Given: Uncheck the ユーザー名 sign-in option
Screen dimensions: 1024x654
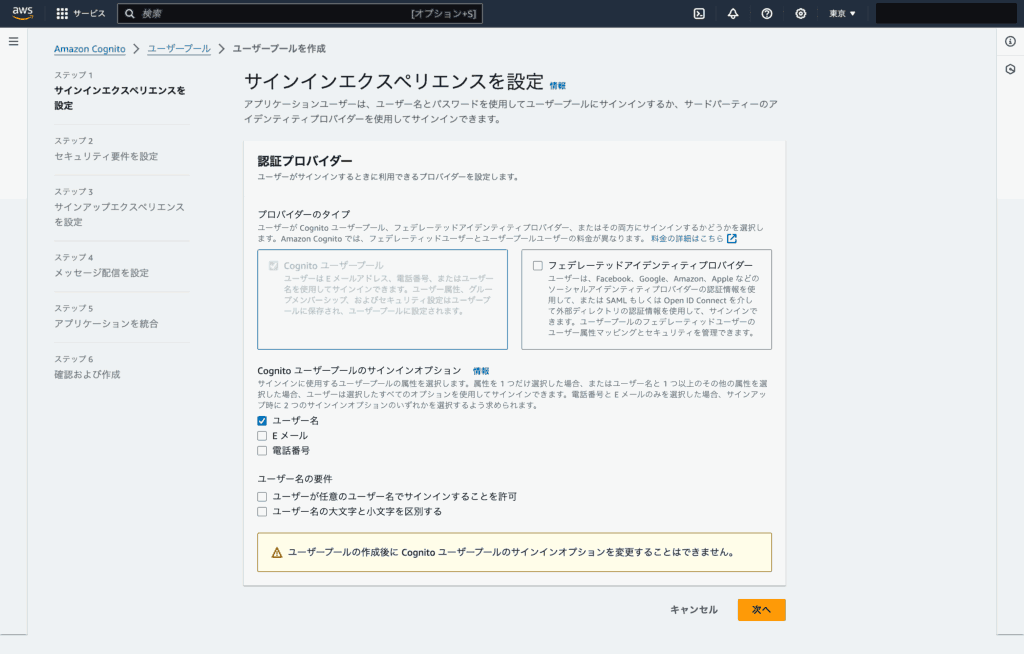Looking at the screenshot, I should click(262, 421).
